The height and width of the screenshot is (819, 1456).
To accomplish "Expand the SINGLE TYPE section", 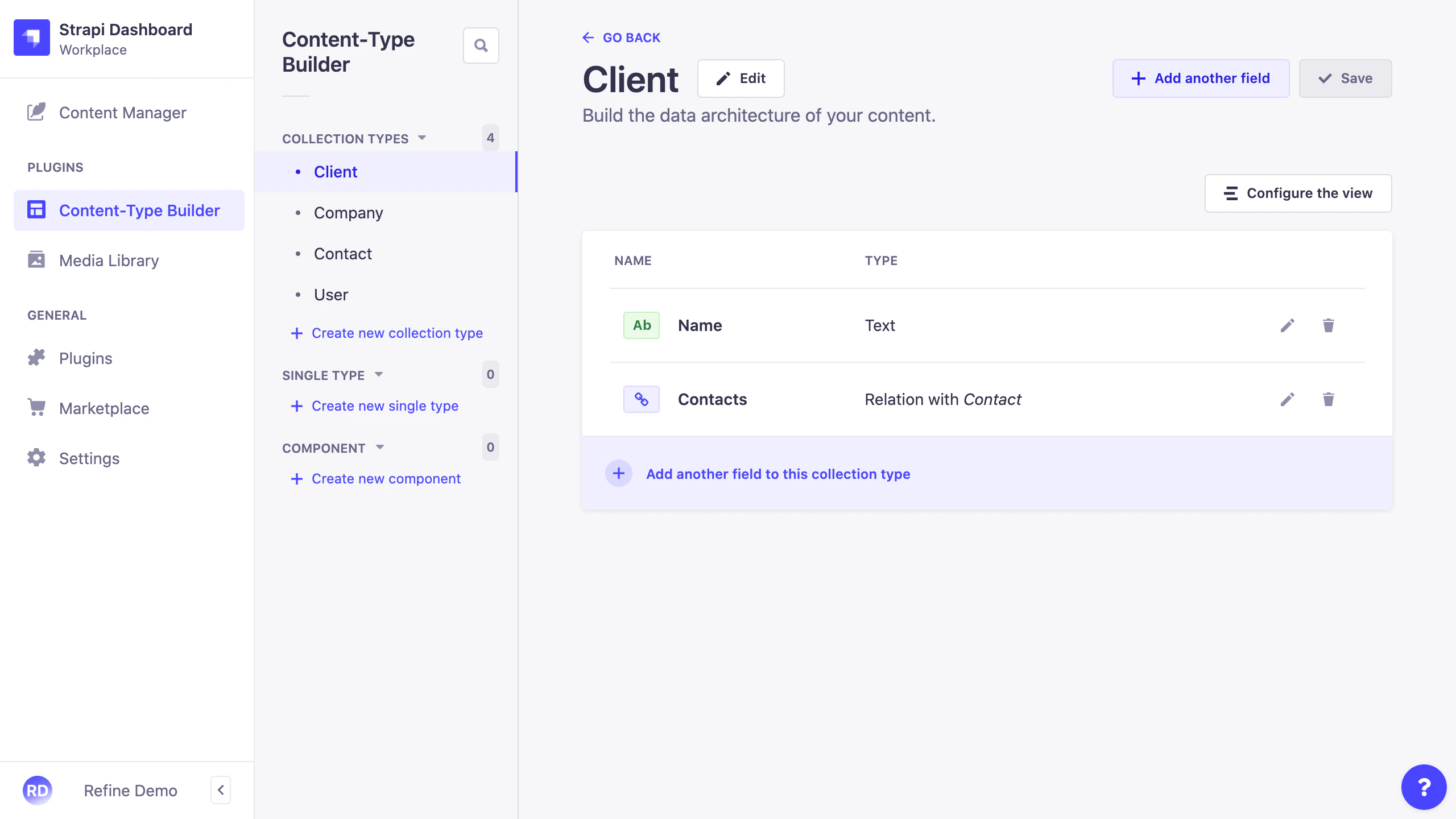I will click(x=379, y=375).
